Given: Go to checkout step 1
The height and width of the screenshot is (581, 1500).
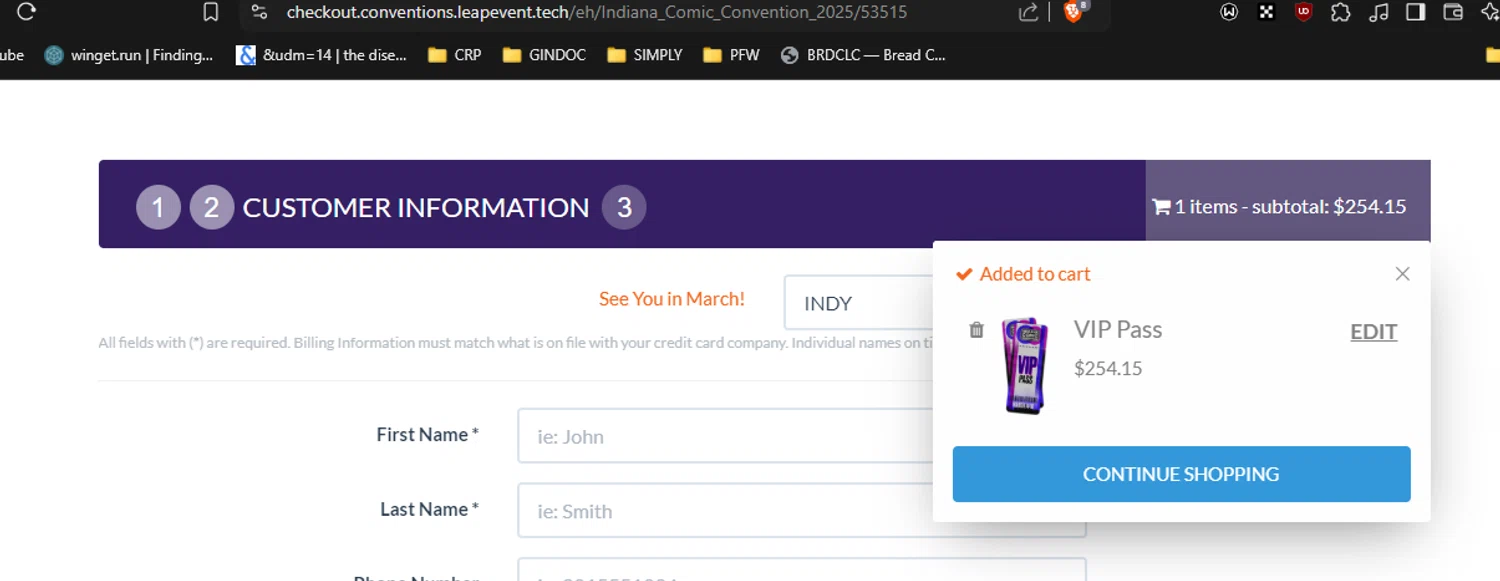Looking at the screenshot, I should (x=158, y=208).
